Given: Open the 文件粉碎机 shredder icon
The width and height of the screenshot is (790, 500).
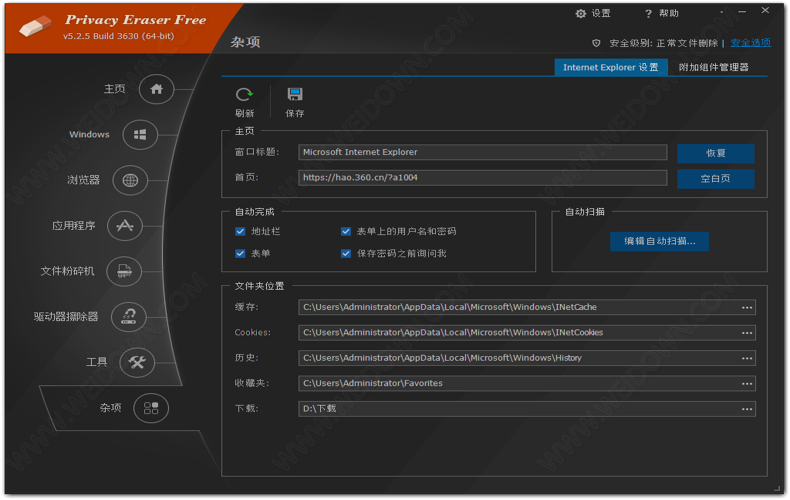Looking at the screenshot, I should point(124,271).
